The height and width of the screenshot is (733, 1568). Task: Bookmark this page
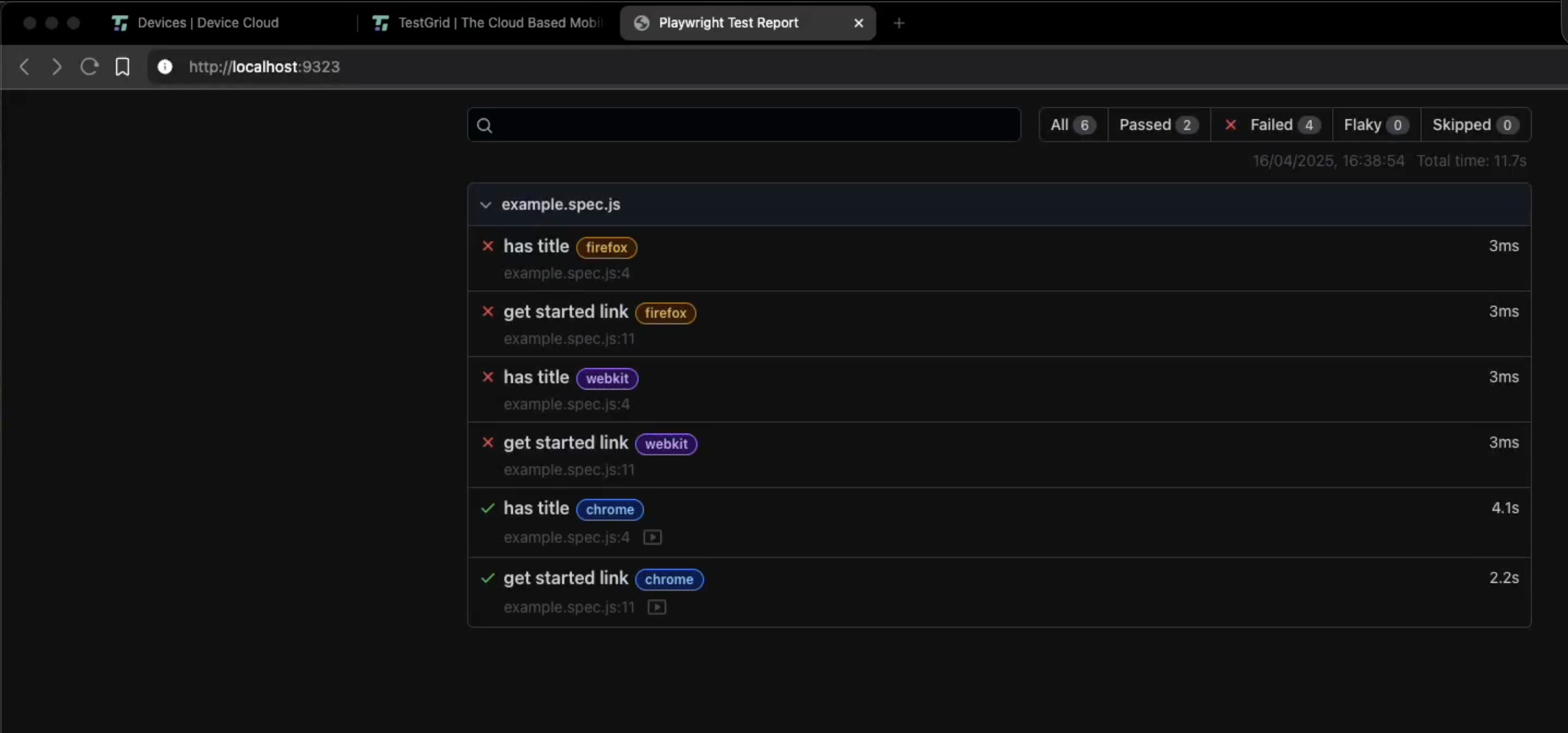(122, 67)
